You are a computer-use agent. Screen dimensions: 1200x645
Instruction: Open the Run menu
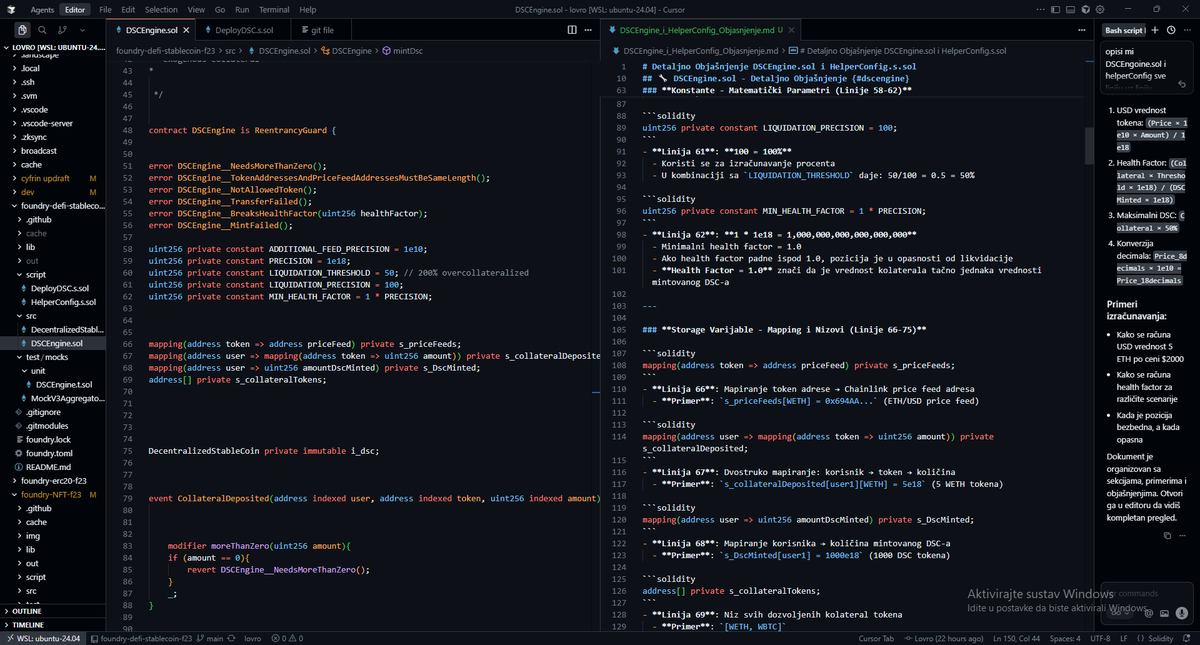point(242,9)
